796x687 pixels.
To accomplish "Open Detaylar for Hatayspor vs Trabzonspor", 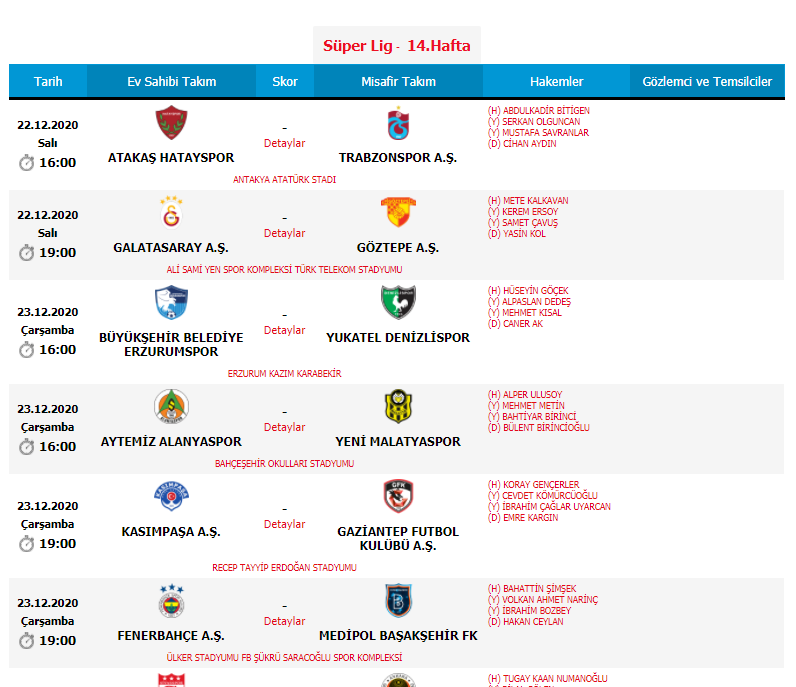I will click(x=284, y=143).
